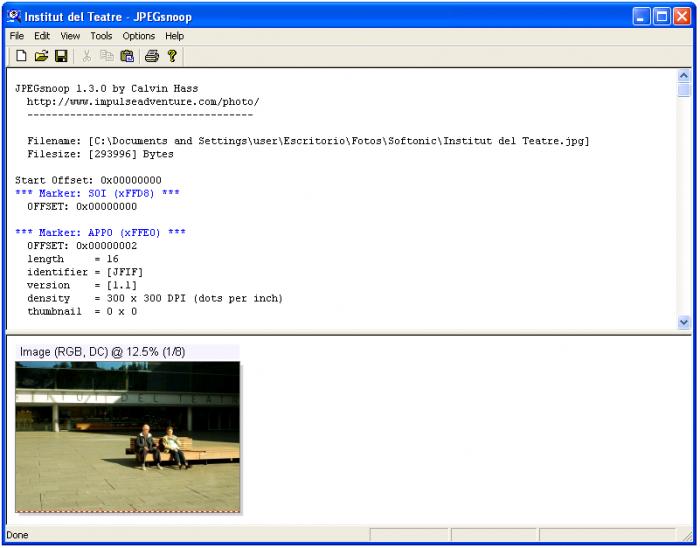Viewport: 700px width, 548px height.
Task: Print the report with the printer icon
Action: coord(152,56)
